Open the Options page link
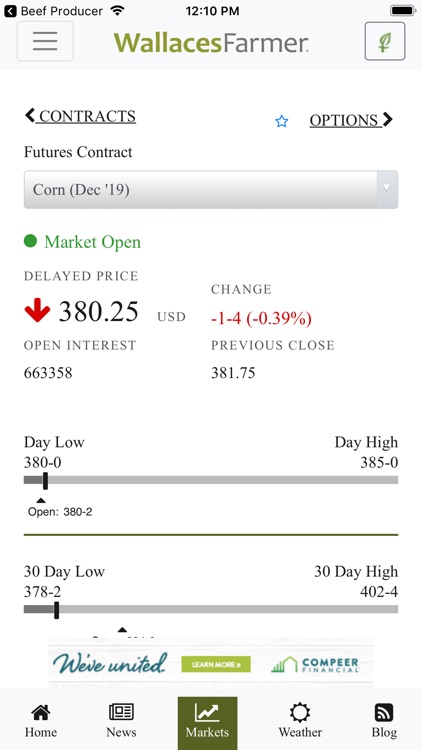This screenshot has width=422, height=750. point(351,120)
